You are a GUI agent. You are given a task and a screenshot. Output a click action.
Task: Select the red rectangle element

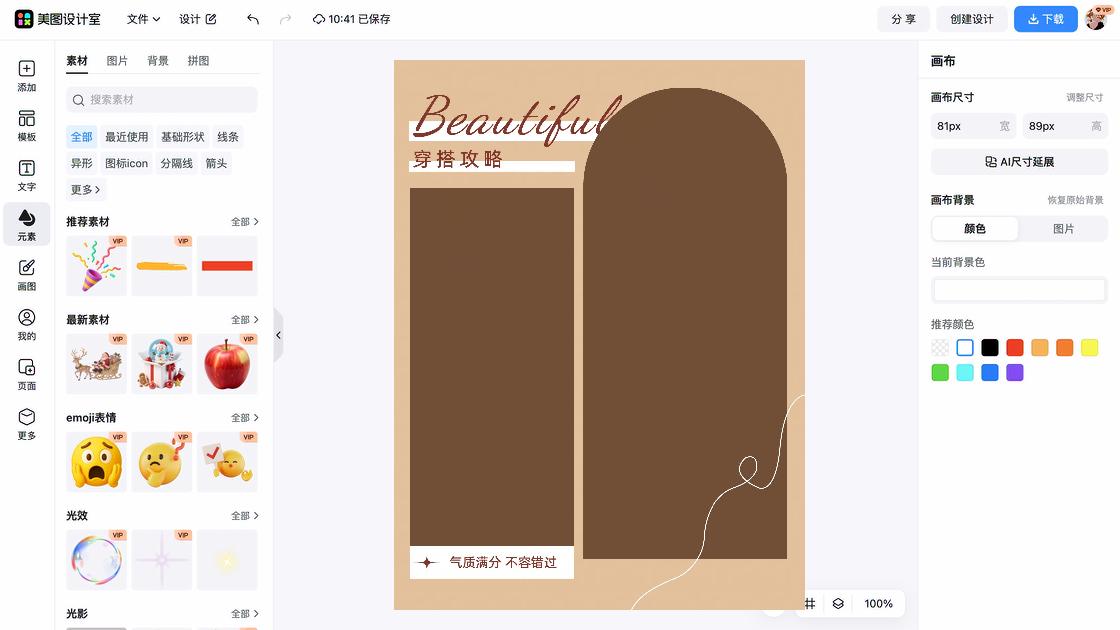click(227, 266)
